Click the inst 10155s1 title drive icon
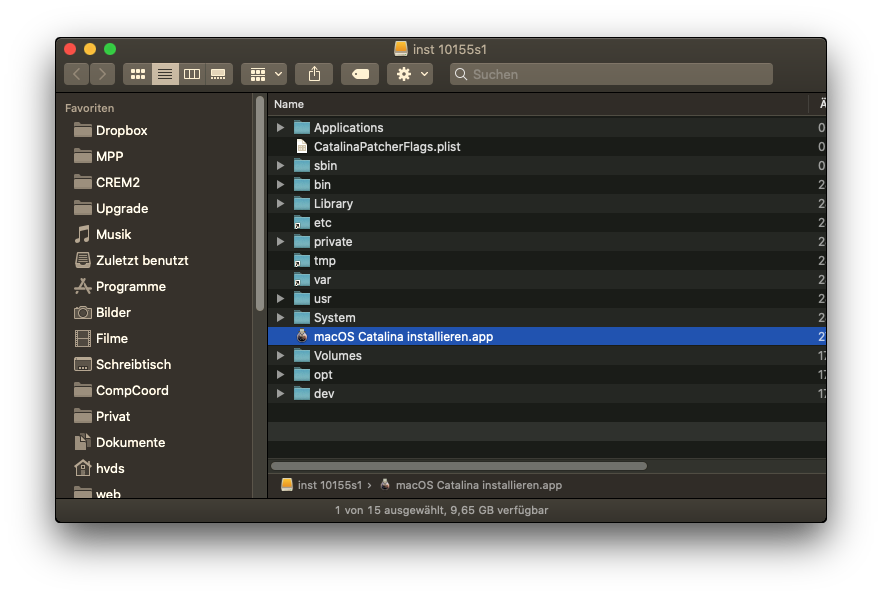 pyautogui.click(x=400, y=49)
